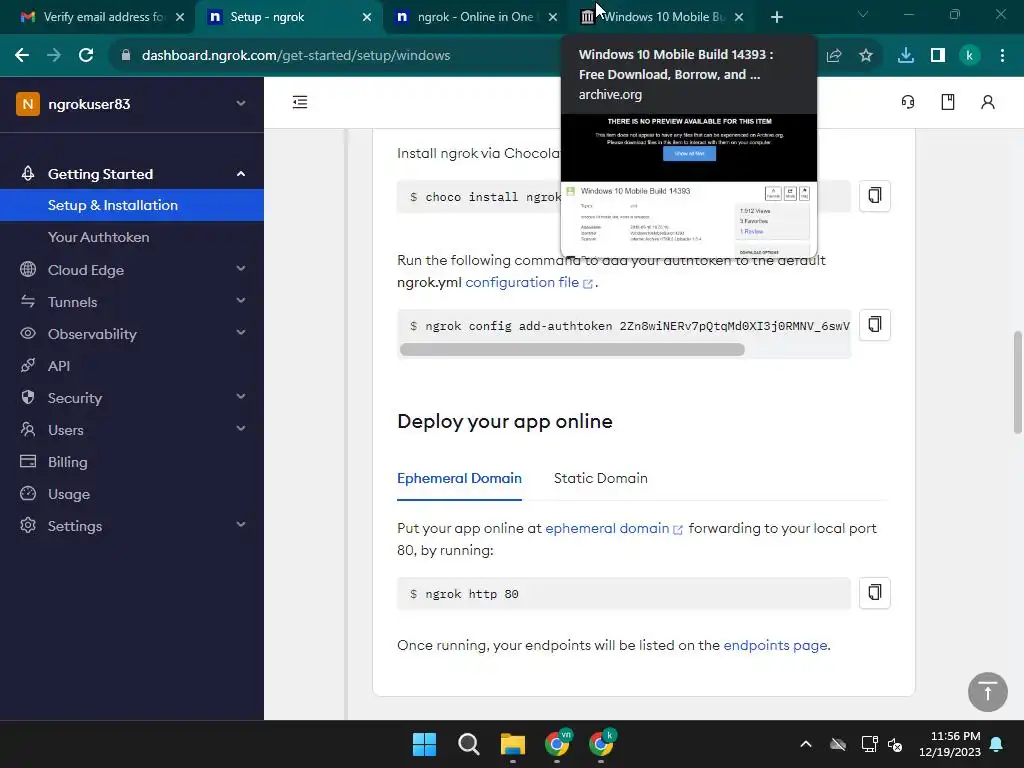Click the Tunnels arrows icon
Image resolution: width=1024 pixels, height=768 pixels.
(x=28, y=301)
